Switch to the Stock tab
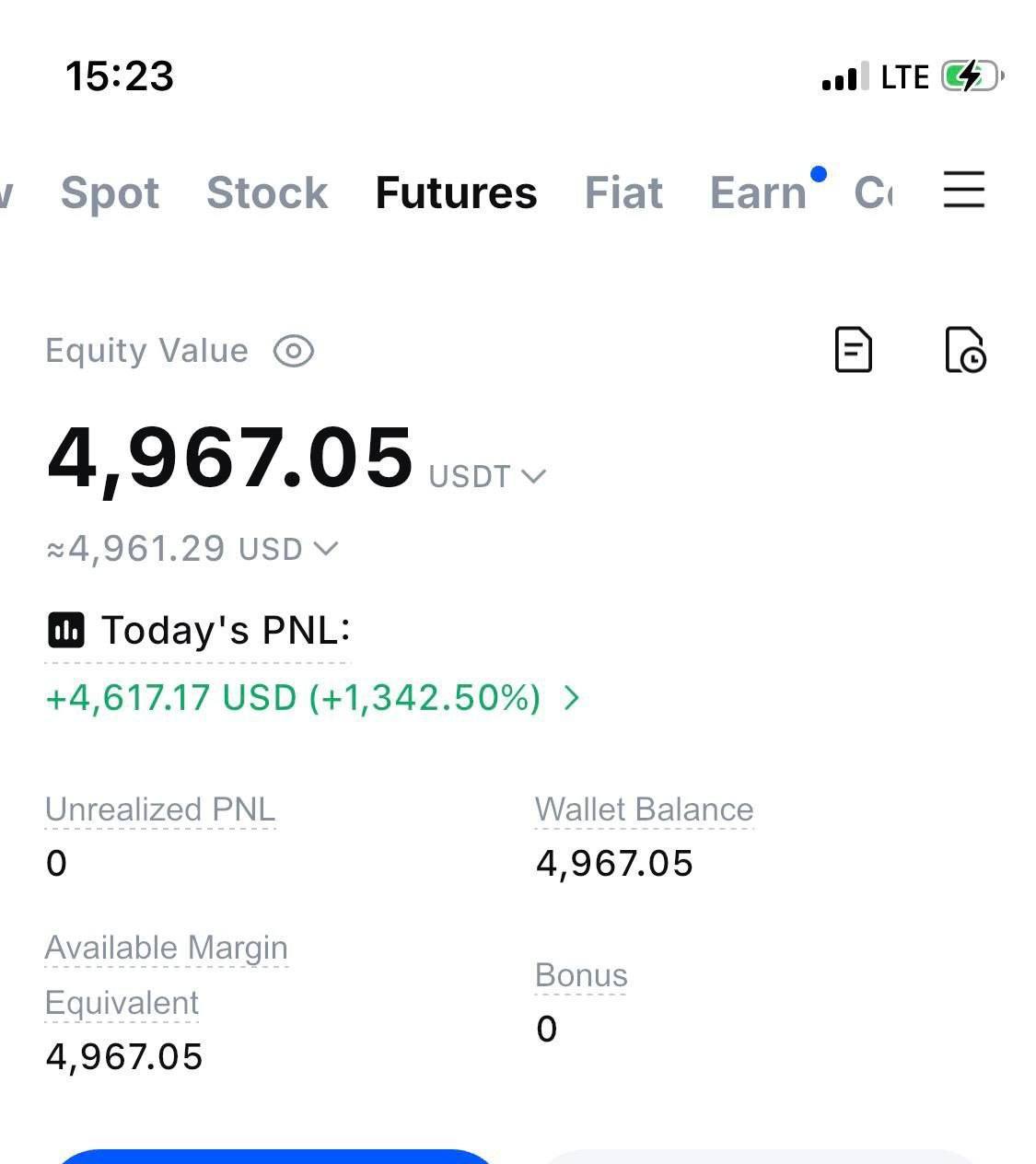This screenshot has height=1164, width=1036. [x=267, y=192]
